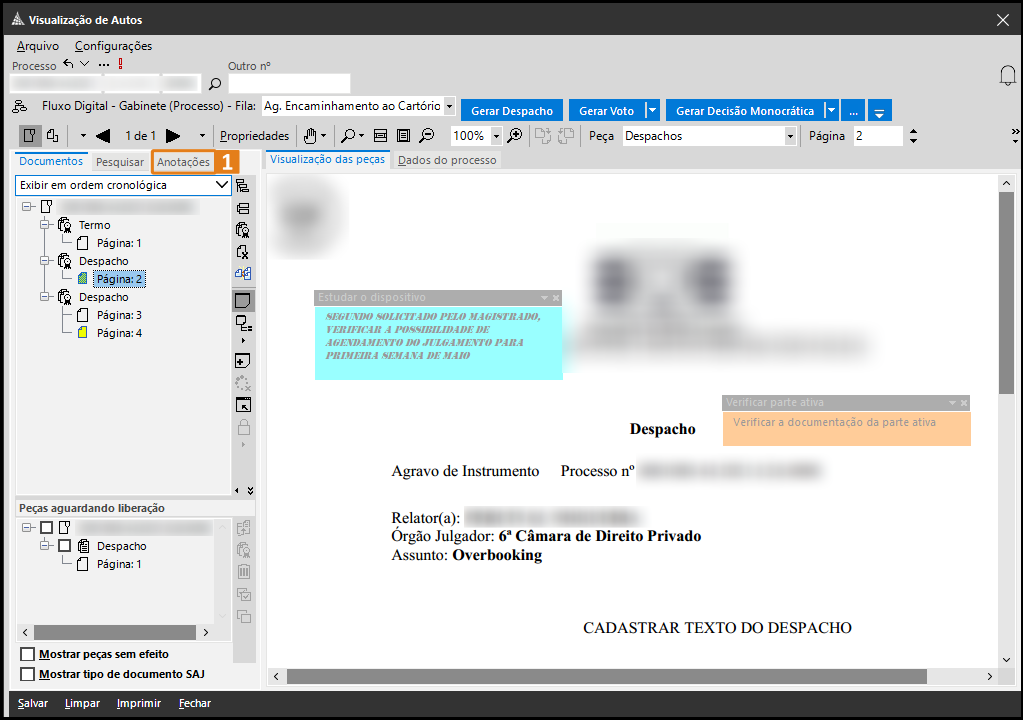Open the Arquivo menu
Image resolution: width=1023 pixels, height=720 pixels.
[38, 46]
